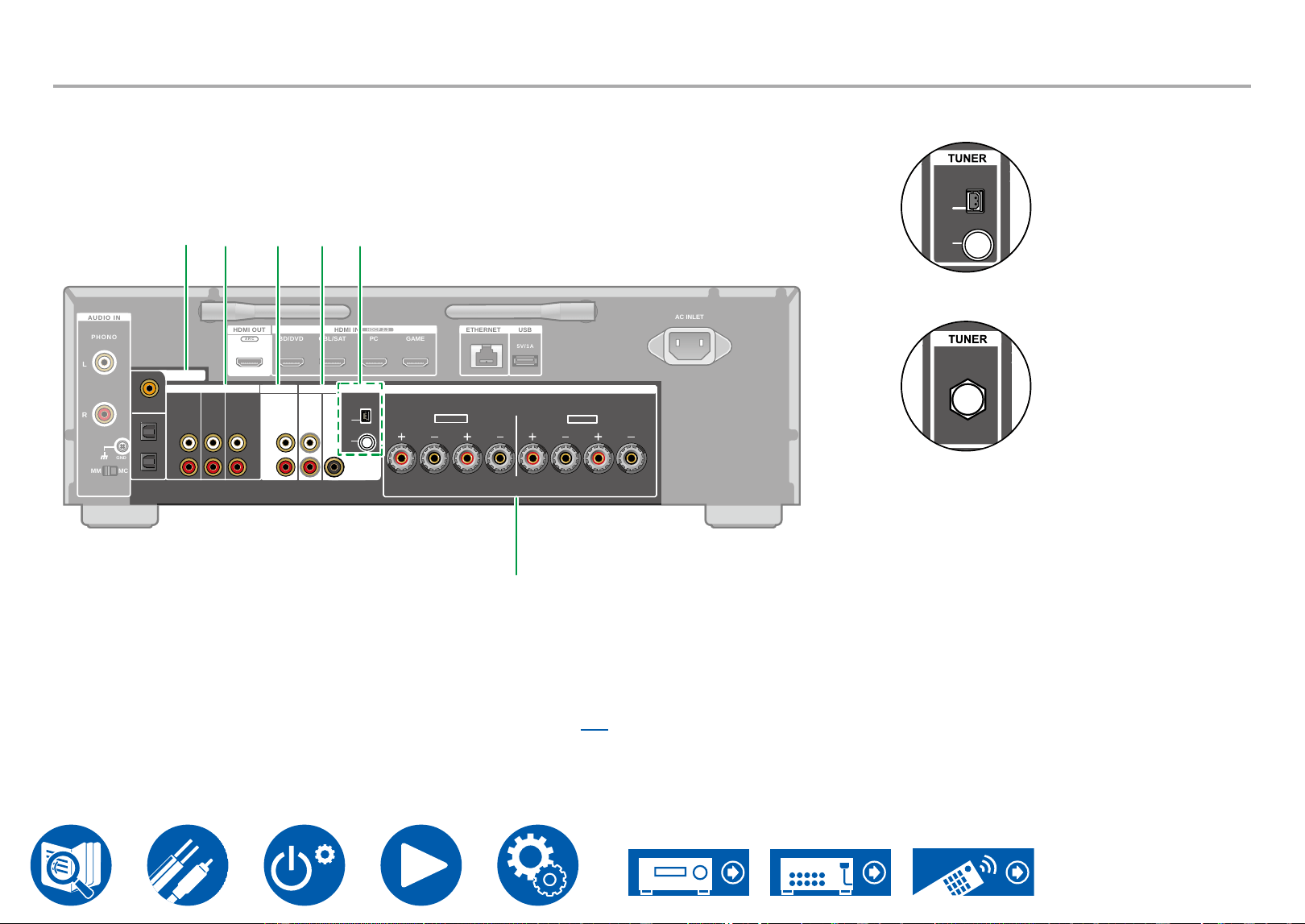
Task: Go to the remote controller page icon
Action: tap(973, 872)
